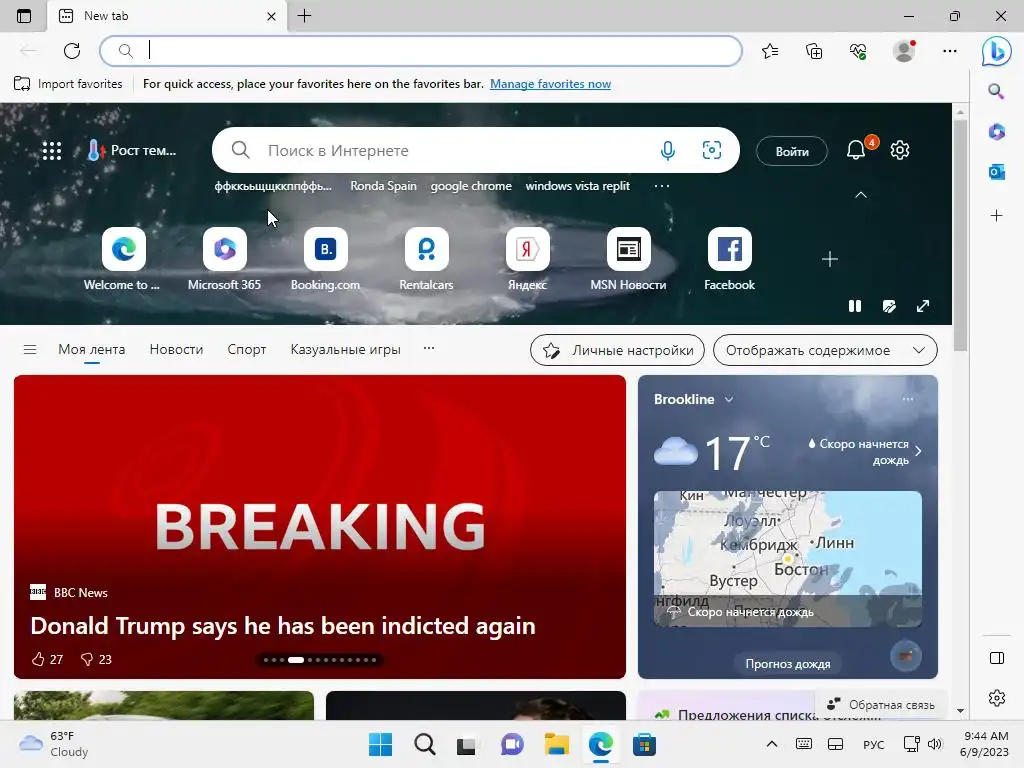1024x768 pixels.
Task: Click the browser address bar
Action: [x=421, y=51]
